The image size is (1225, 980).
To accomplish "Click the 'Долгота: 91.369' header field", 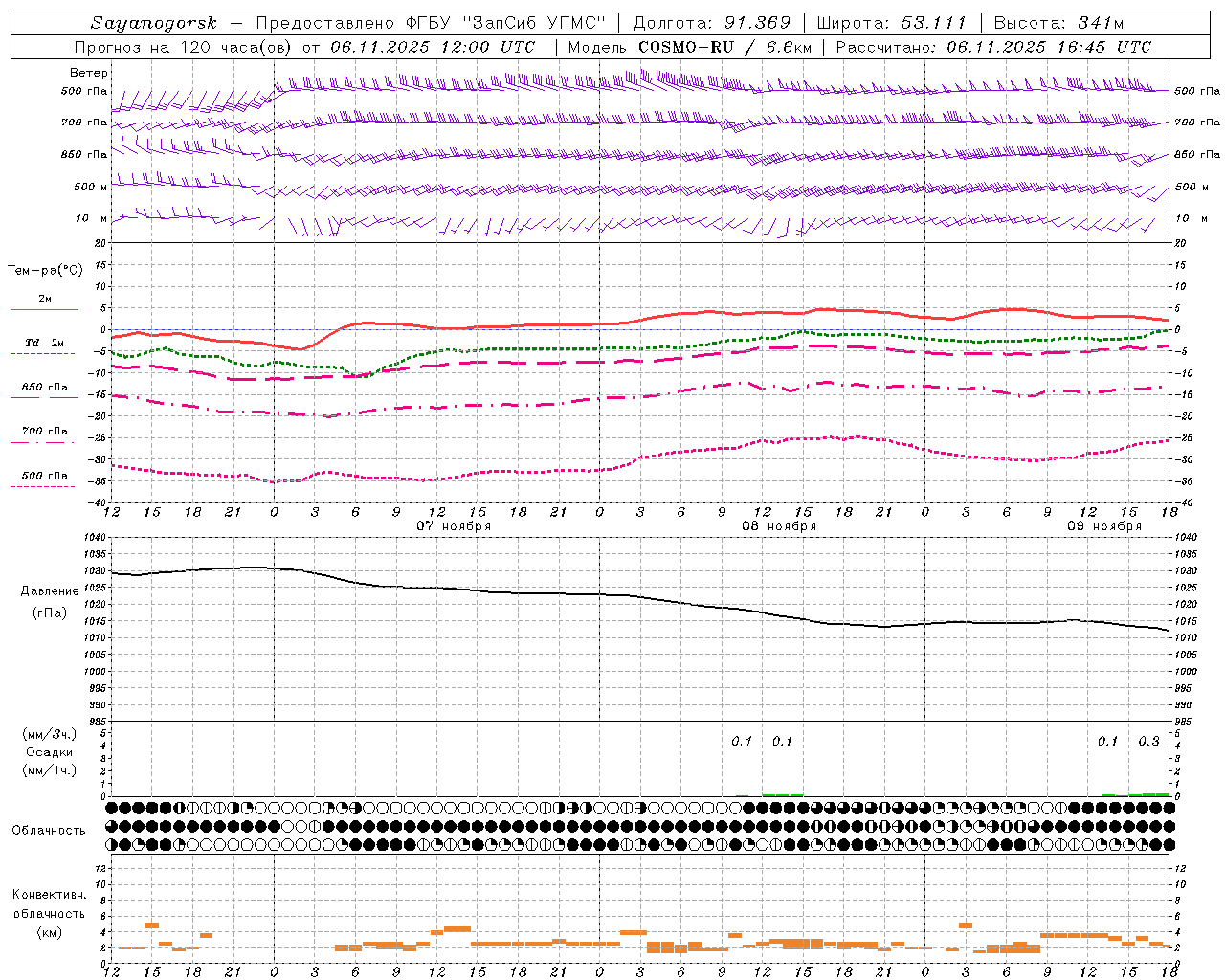I will coord(712,23).
